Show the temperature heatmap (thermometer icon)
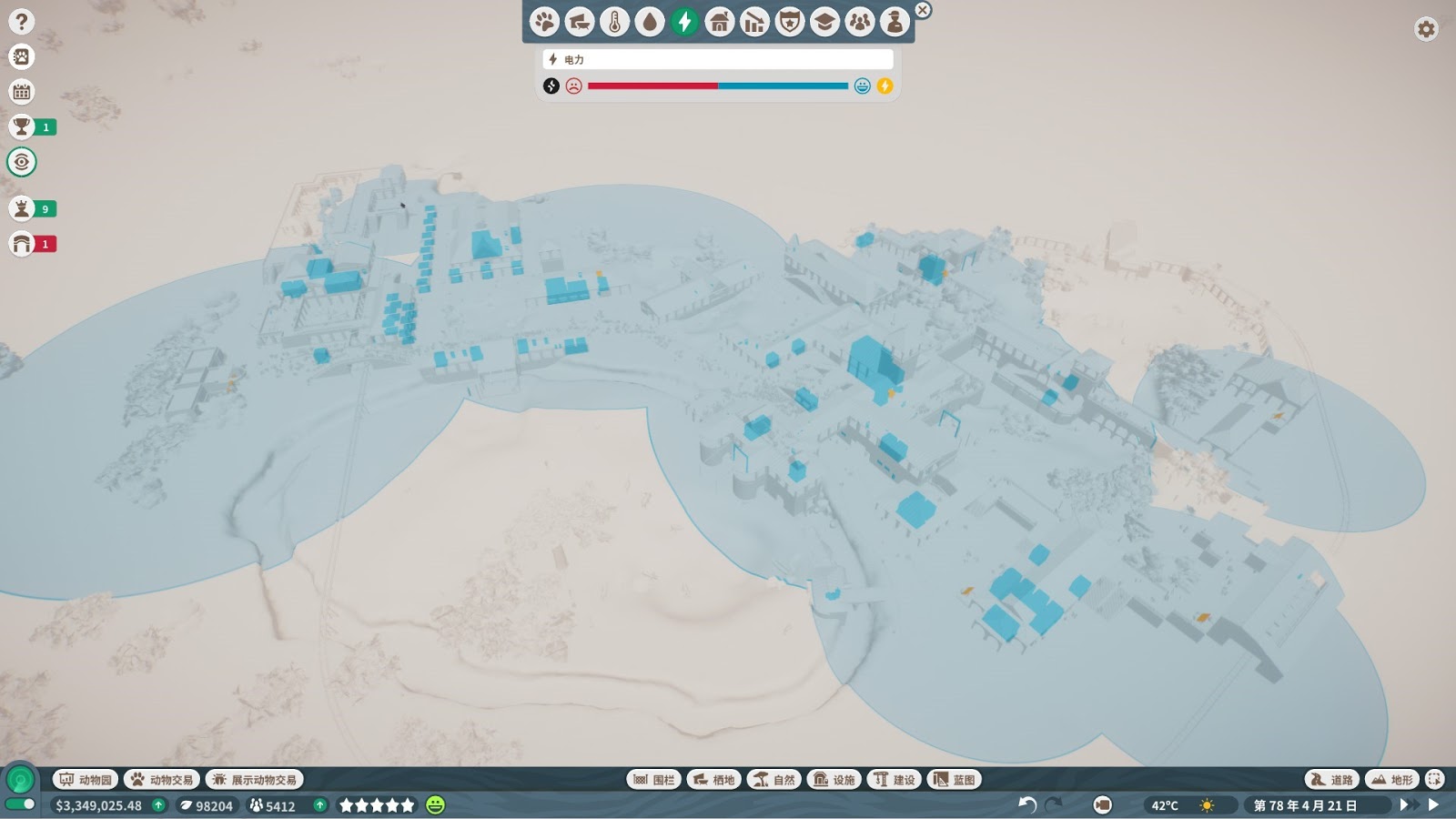 [x=614, y=22]
